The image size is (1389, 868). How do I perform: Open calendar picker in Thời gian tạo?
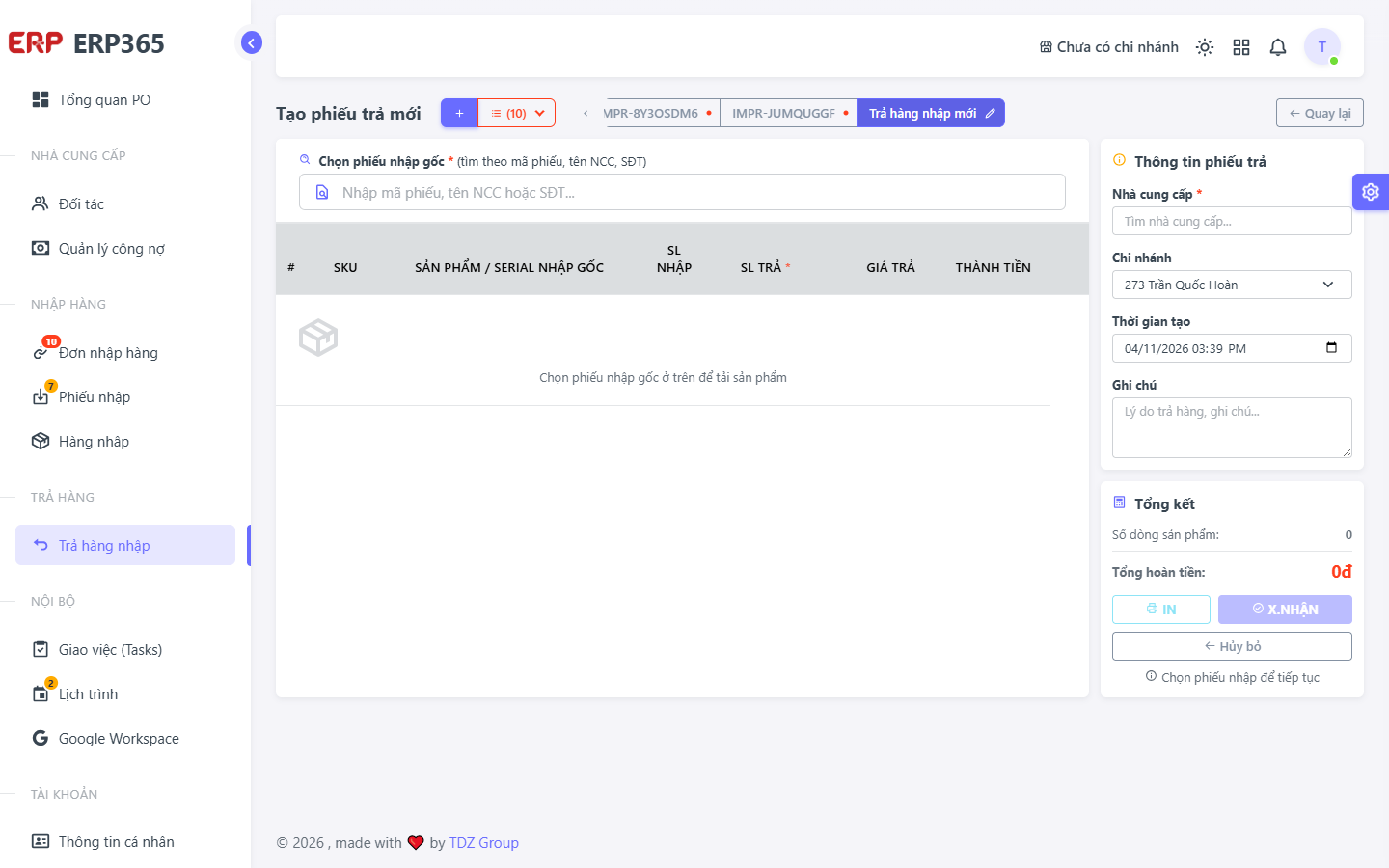[x=1332, y=348]
